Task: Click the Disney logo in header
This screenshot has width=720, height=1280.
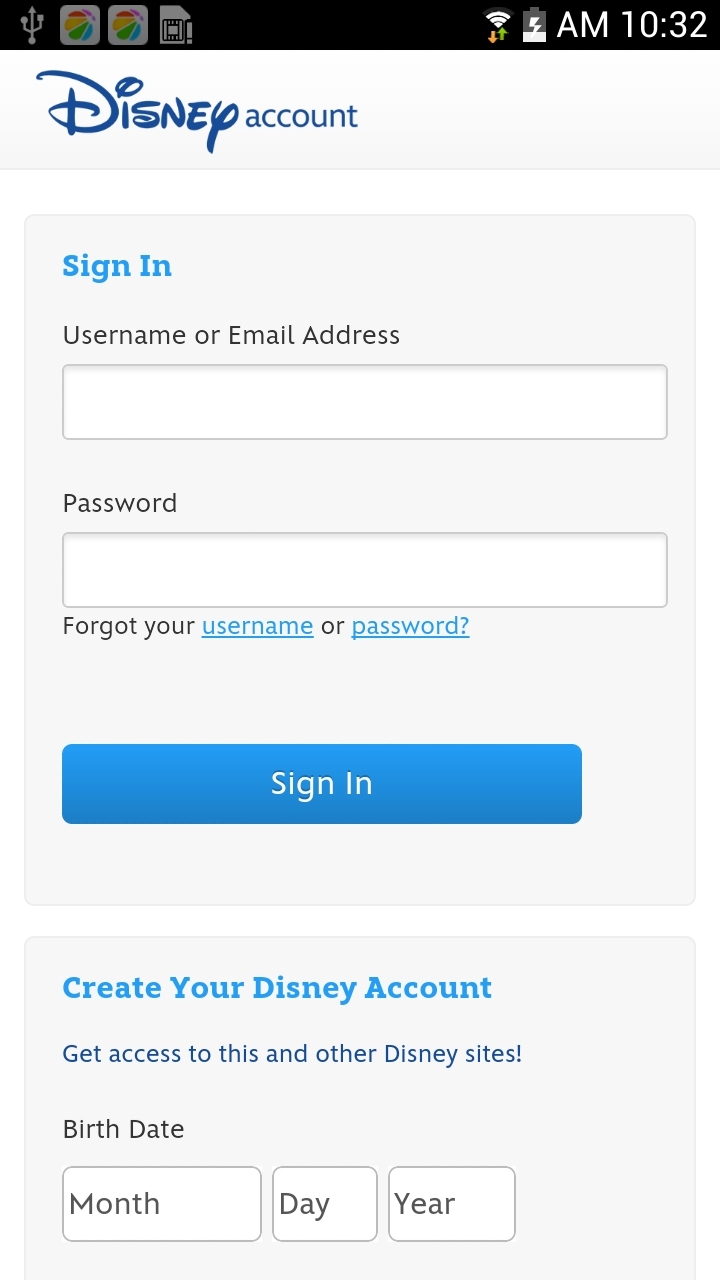Action: pyautogui.click(x=140, y=110)
